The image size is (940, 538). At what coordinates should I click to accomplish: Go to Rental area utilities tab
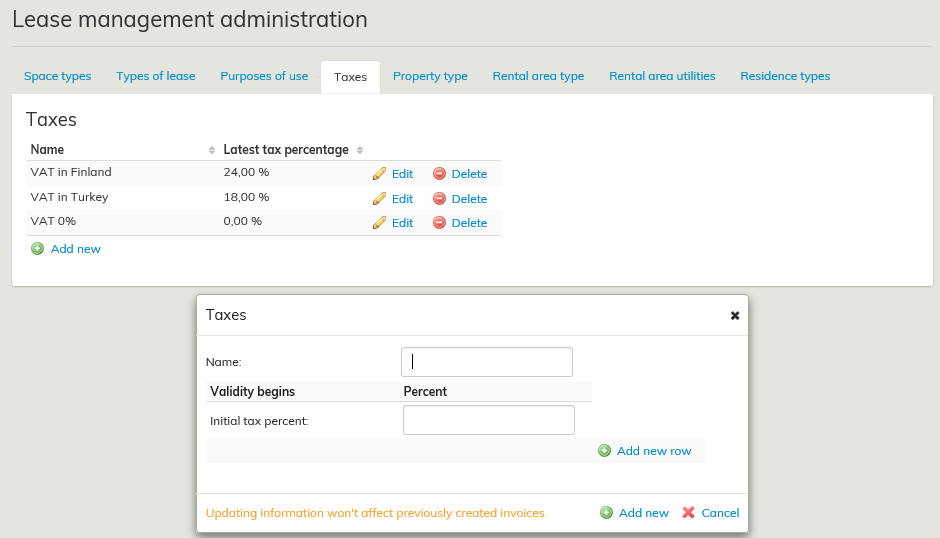click(662, 76)
